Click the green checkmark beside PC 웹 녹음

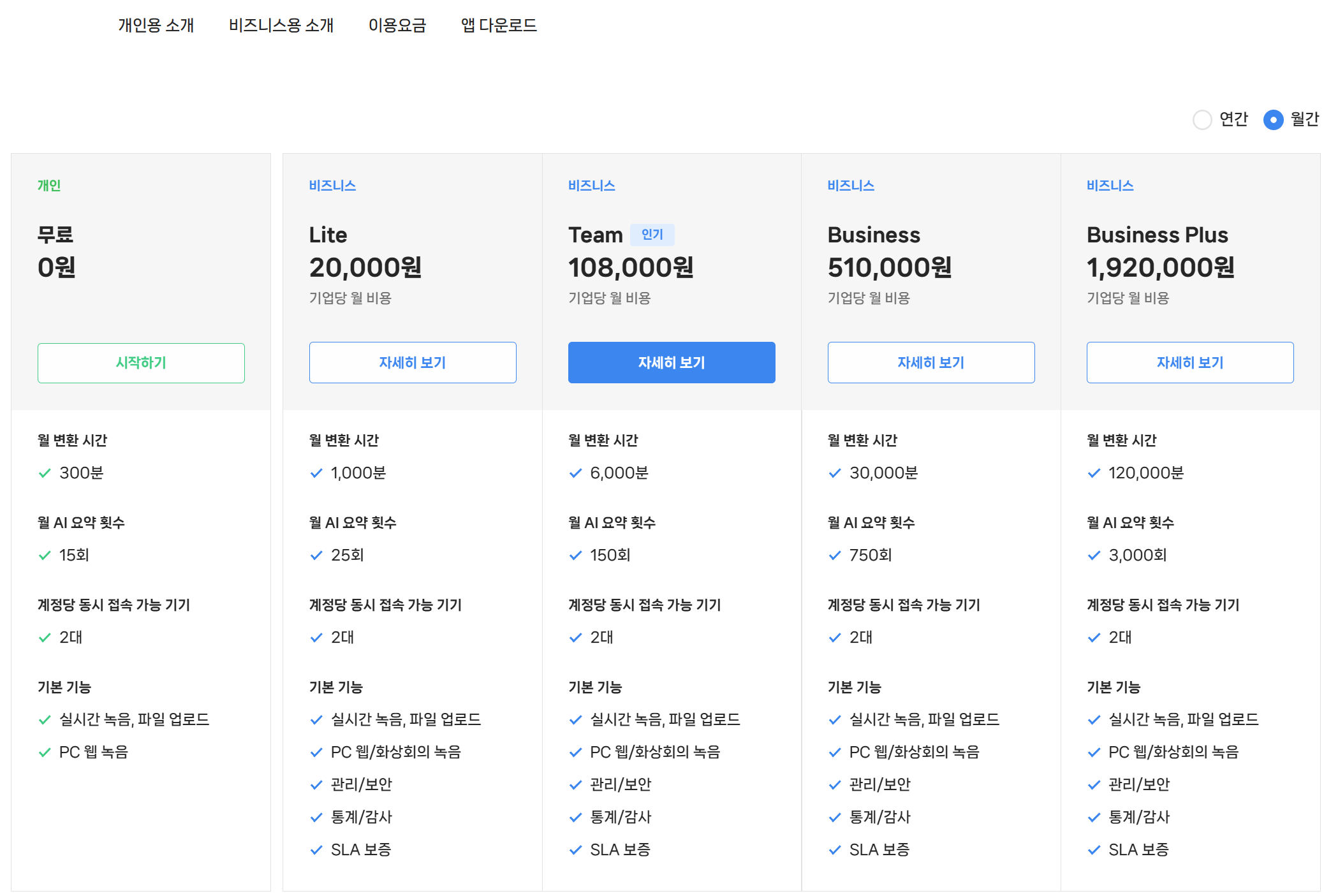point(45,753)
